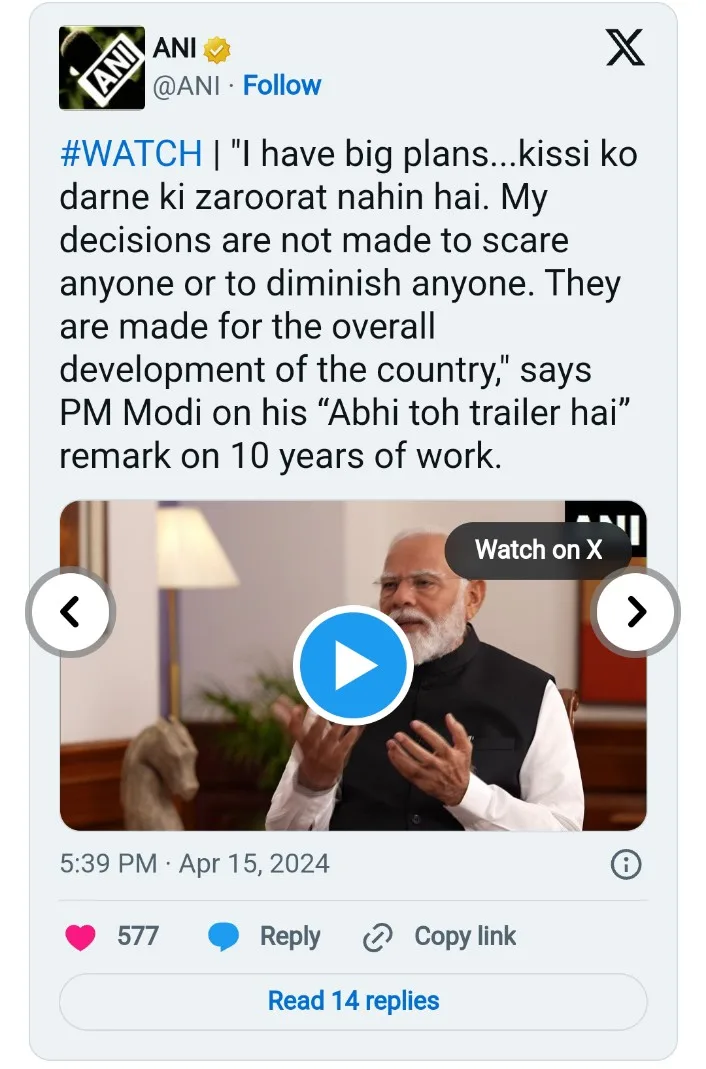
Task: Click the Watch on X button
Action: click(x=538, y=549)
